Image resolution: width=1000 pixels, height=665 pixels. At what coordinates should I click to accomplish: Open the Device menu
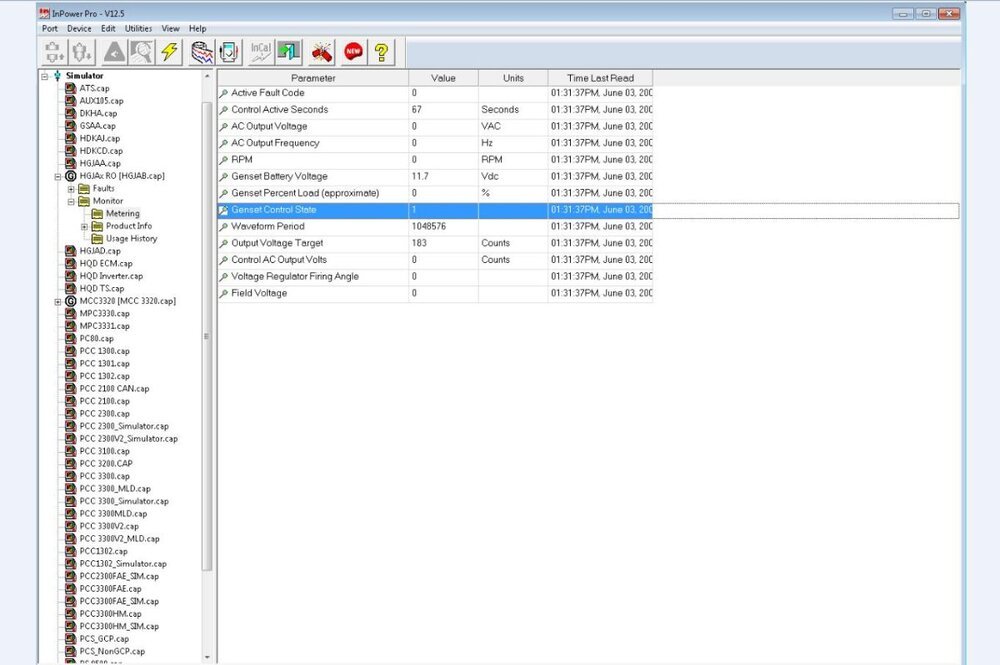[79, 29]
